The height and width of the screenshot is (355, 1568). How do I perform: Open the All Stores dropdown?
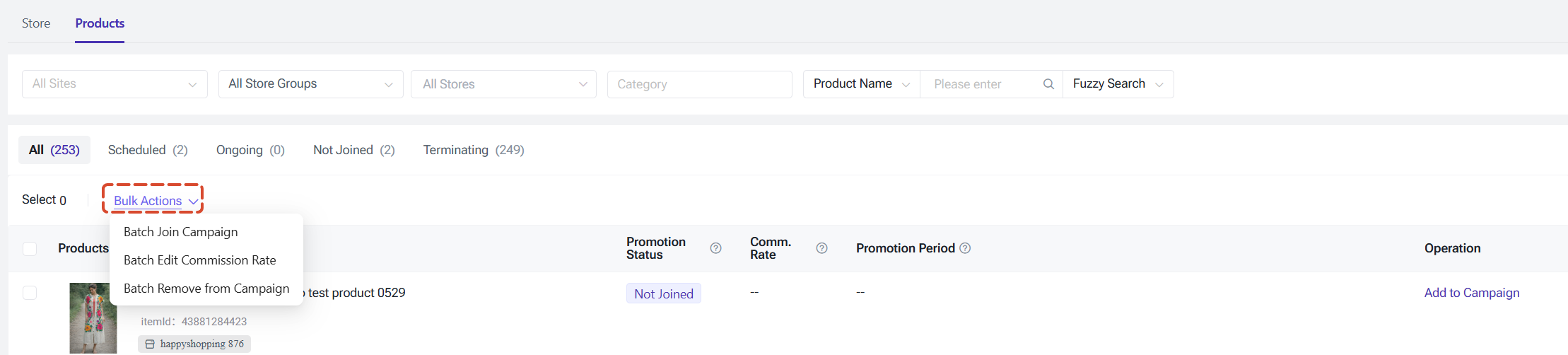(x=504, y=84)
